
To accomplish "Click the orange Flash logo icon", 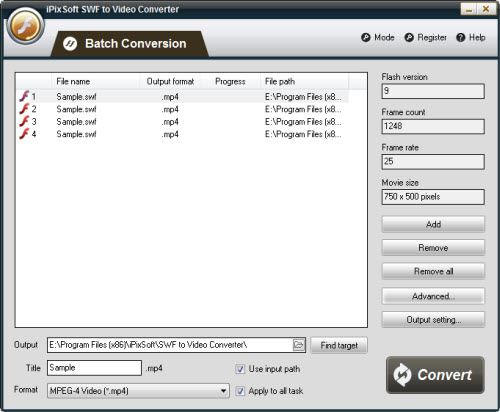I will click(26, 26).
